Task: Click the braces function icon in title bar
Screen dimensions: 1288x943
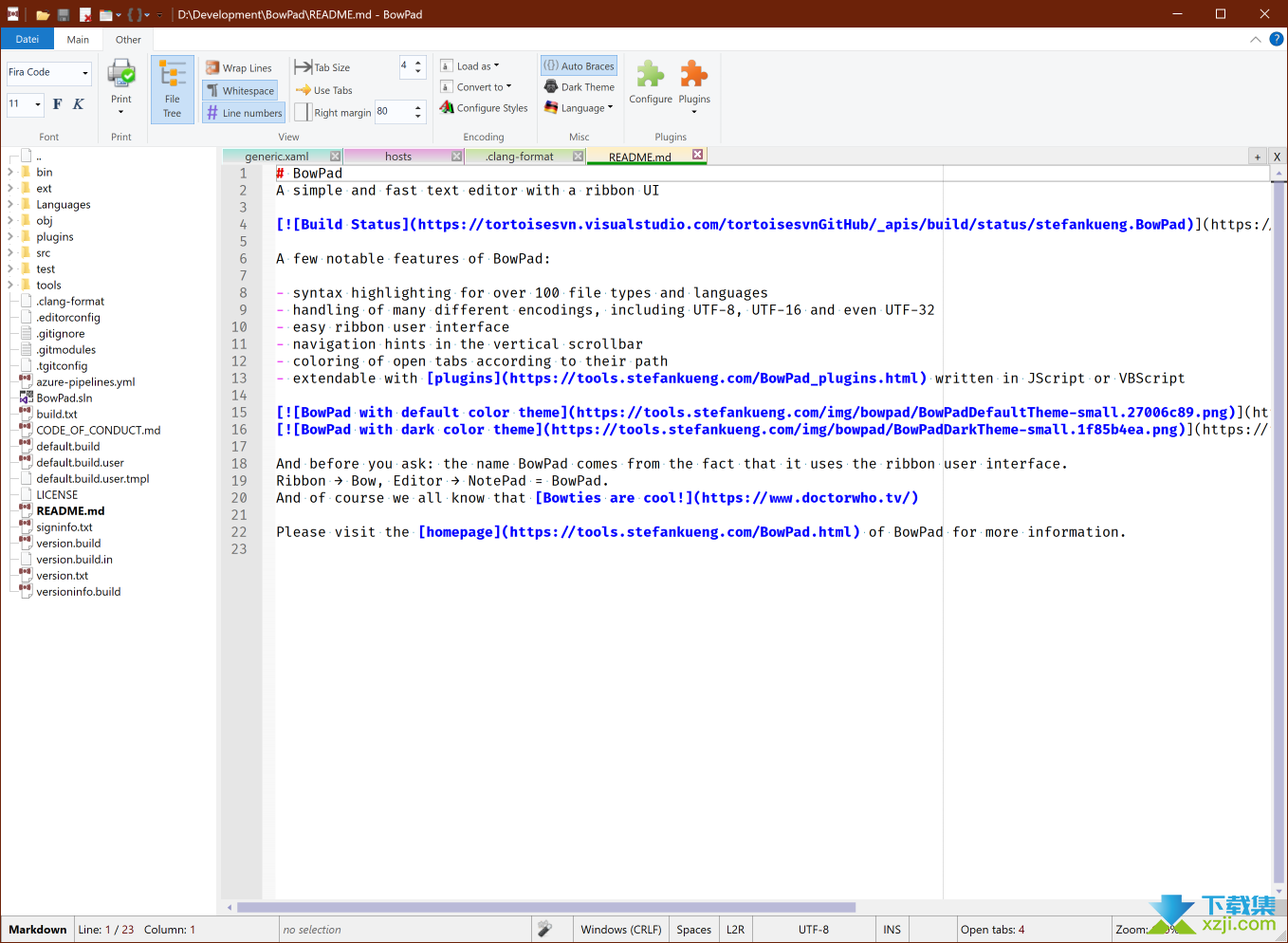Action: tap(135, 14)
